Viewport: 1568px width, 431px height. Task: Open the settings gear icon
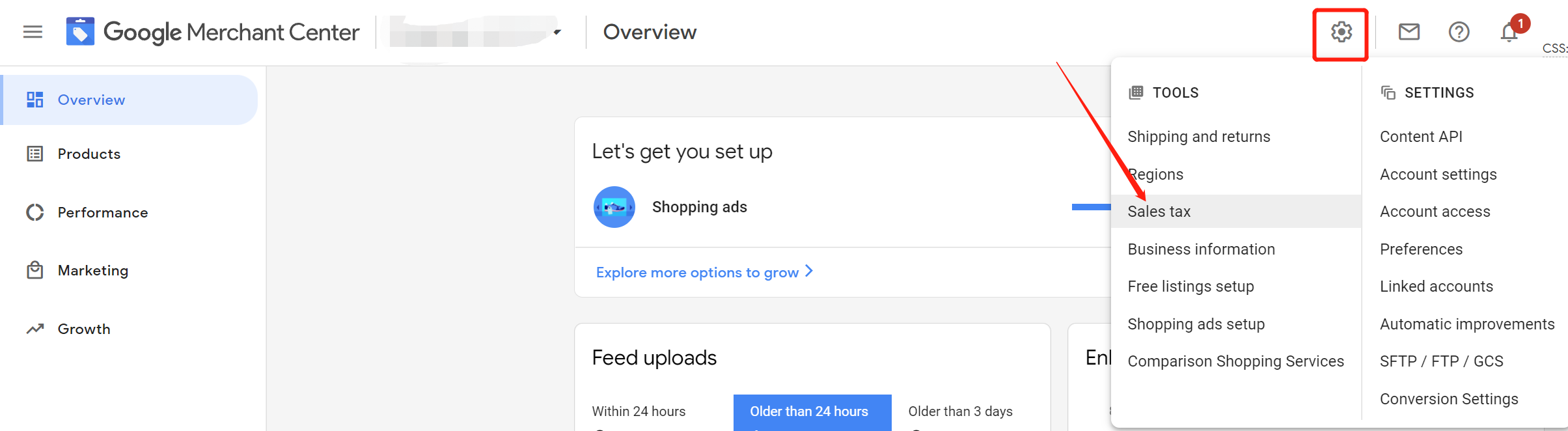tap(1341, 32)
